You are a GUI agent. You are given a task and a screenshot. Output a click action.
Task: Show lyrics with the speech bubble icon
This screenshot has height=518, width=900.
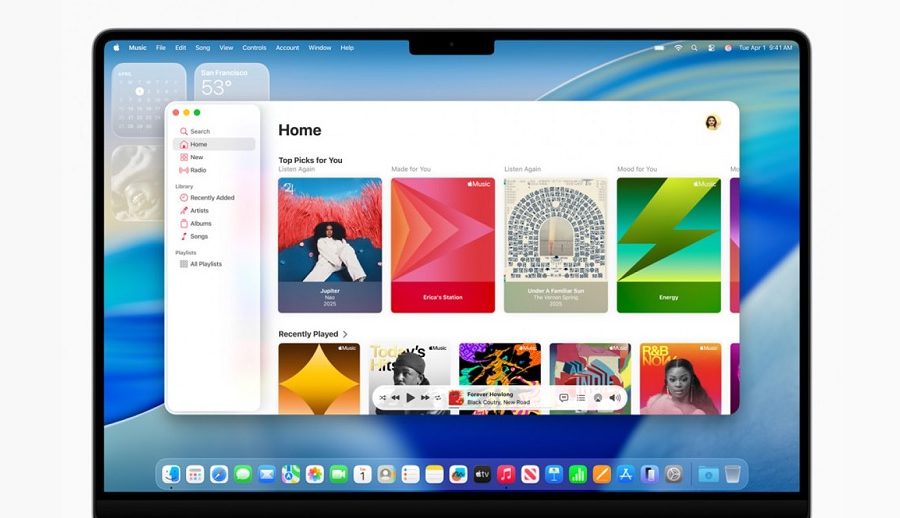pyautogui.click(x=564, y=398)
